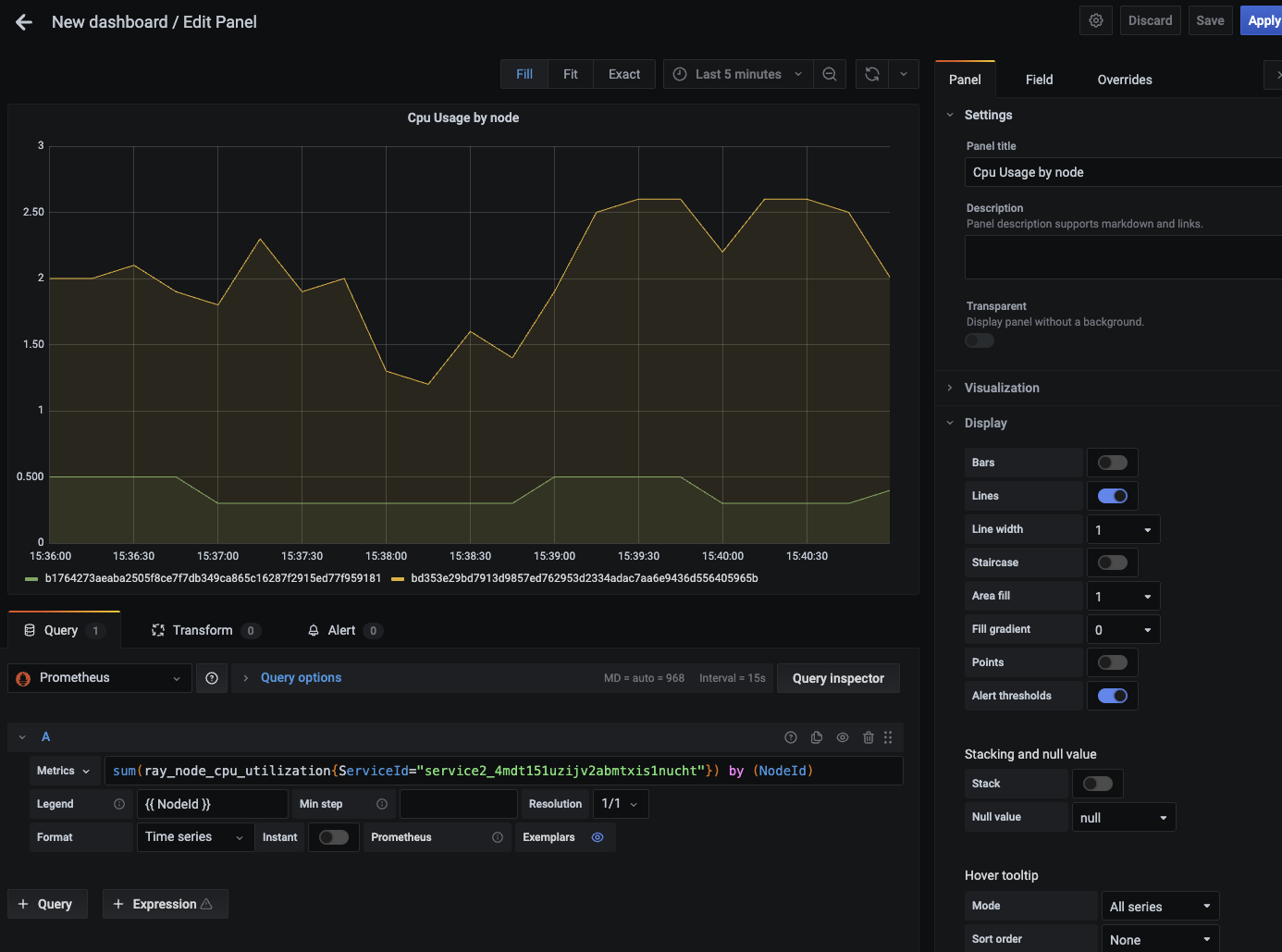Collapse the Settings section
This screenshot has width=1282, height=952.
[x=988, y=115]
